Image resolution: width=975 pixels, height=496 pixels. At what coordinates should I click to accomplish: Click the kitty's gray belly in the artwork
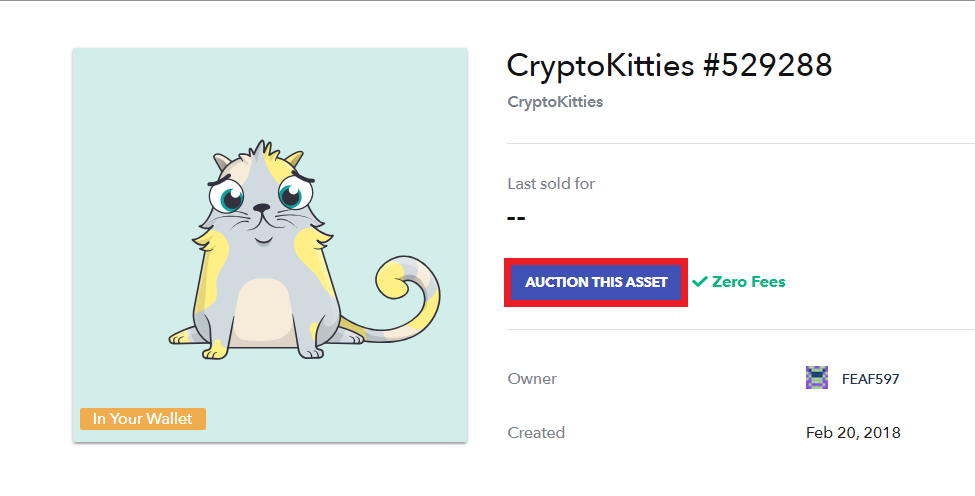pyautogui.click(x=264, y=313)
